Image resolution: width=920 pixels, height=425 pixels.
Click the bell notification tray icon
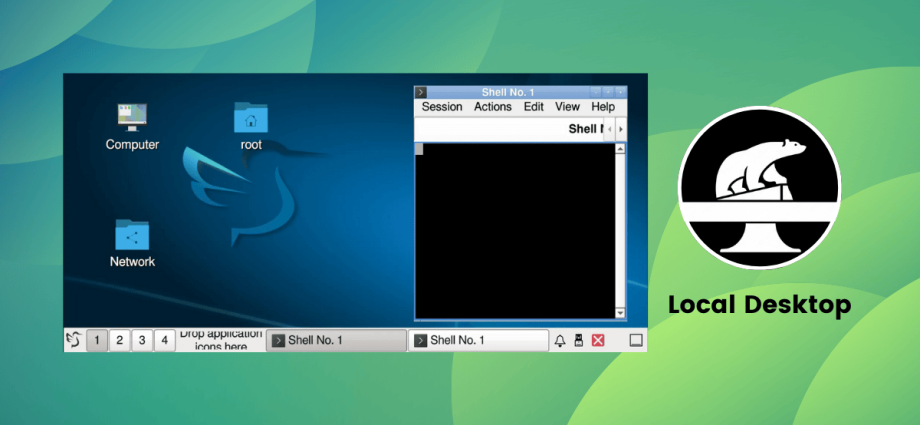560,340
